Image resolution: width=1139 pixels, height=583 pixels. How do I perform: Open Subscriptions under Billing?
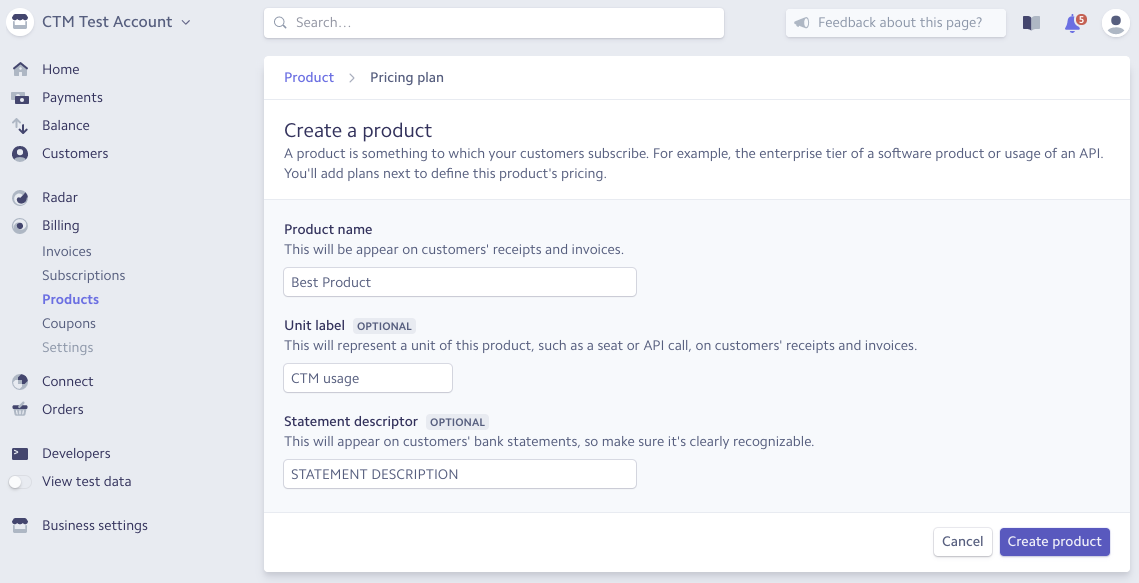pos(84,275)
